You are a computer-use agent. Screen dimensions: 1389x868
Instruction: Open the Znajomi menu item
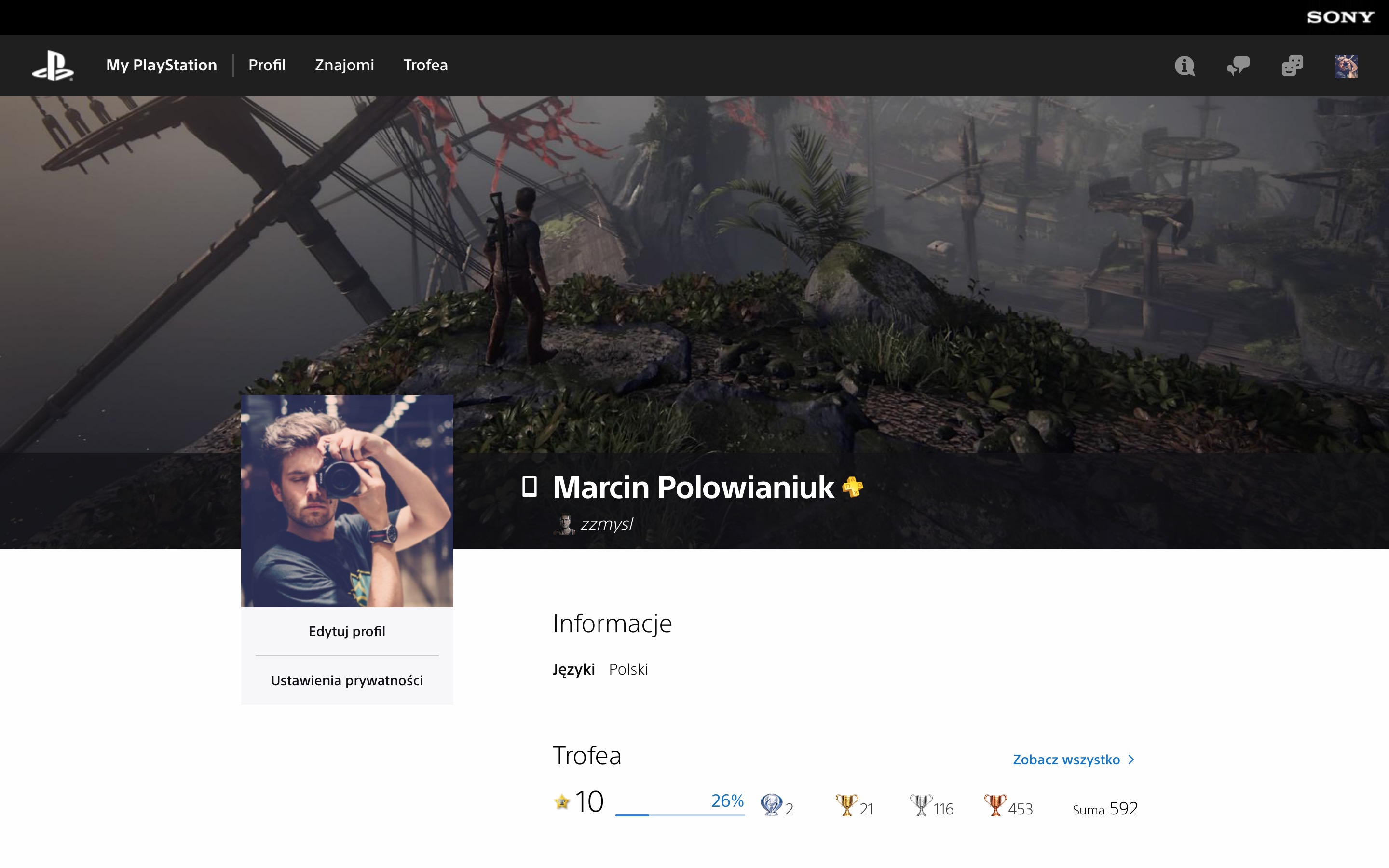click(x=344, y=65)
